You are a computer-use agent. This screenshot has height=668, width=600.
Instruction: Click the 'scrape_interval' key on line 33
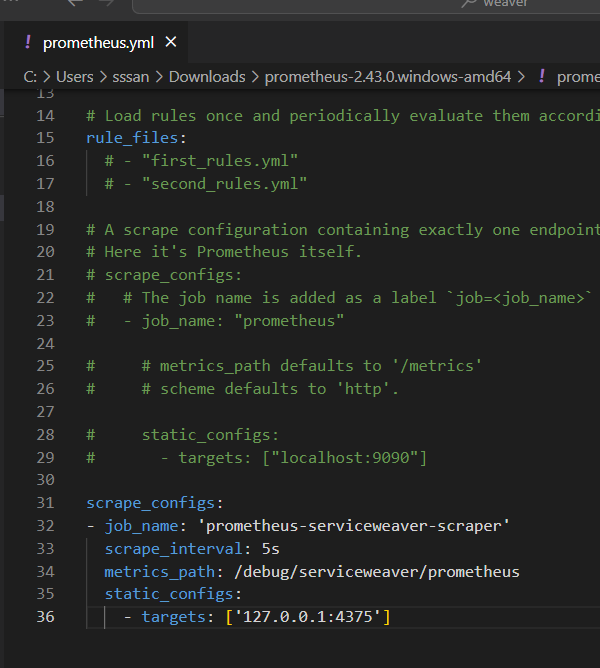[173, 549]
